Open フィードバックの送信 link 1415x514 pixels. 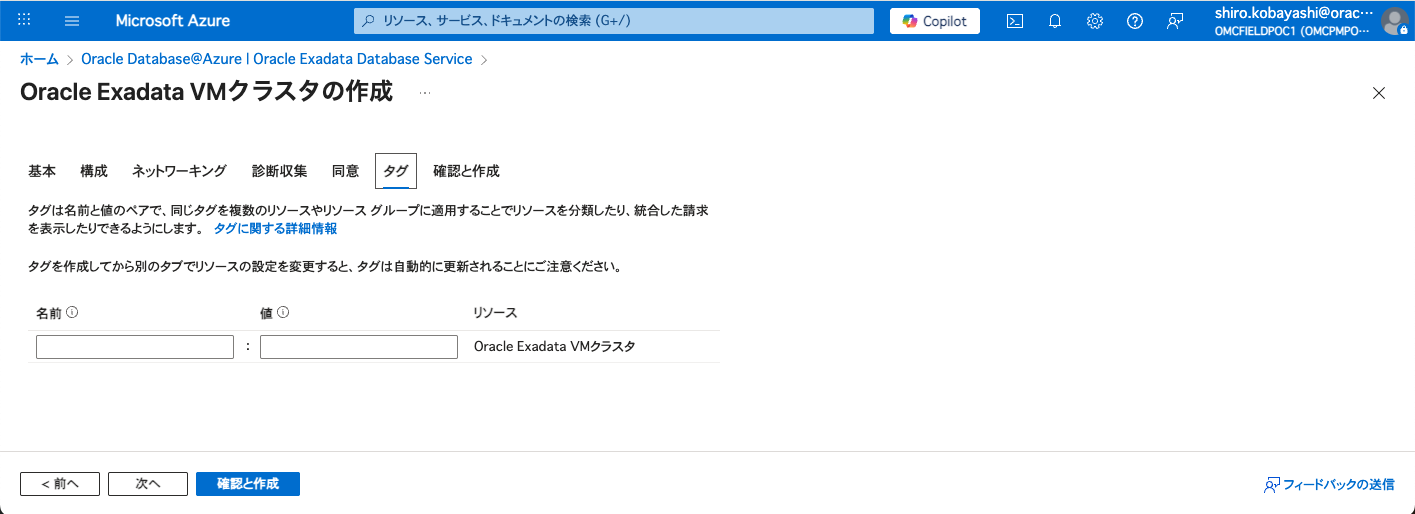pyautogui.click(x=1329, y=484)
